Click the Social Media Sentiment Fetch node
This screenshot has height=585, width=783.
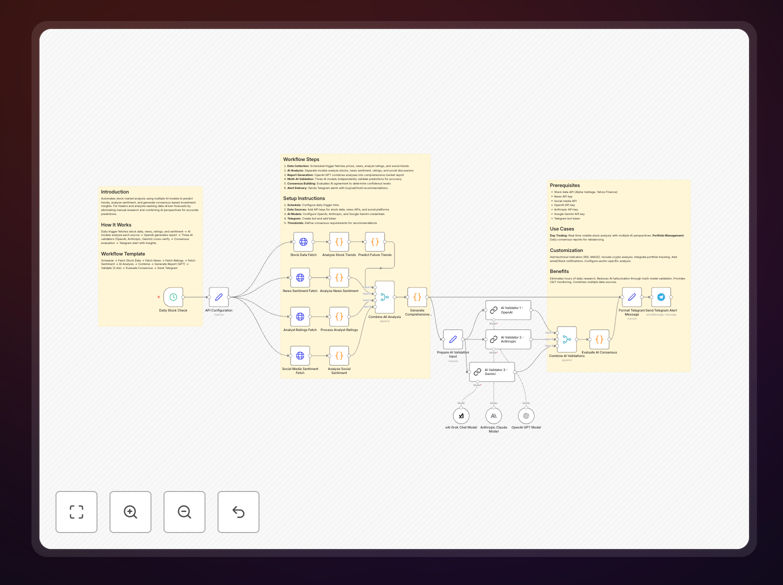click(x=300, y=356)
